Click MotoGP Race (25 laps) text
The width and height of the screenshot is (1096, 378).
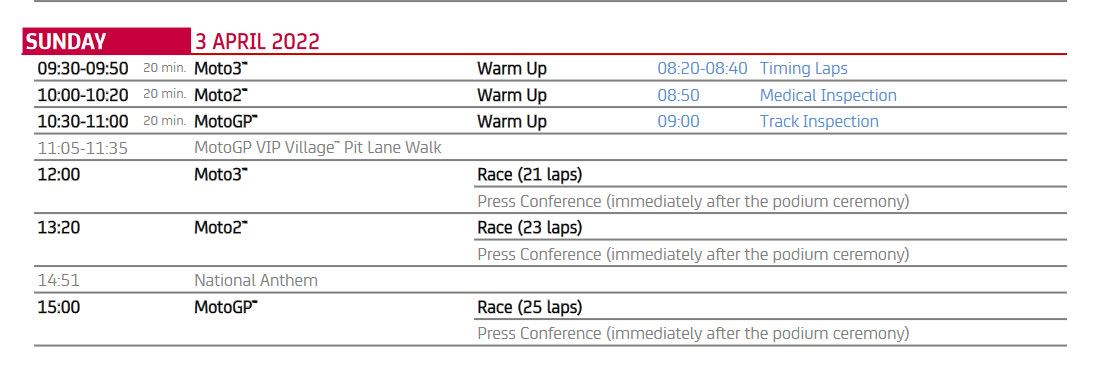click(529, 307)
